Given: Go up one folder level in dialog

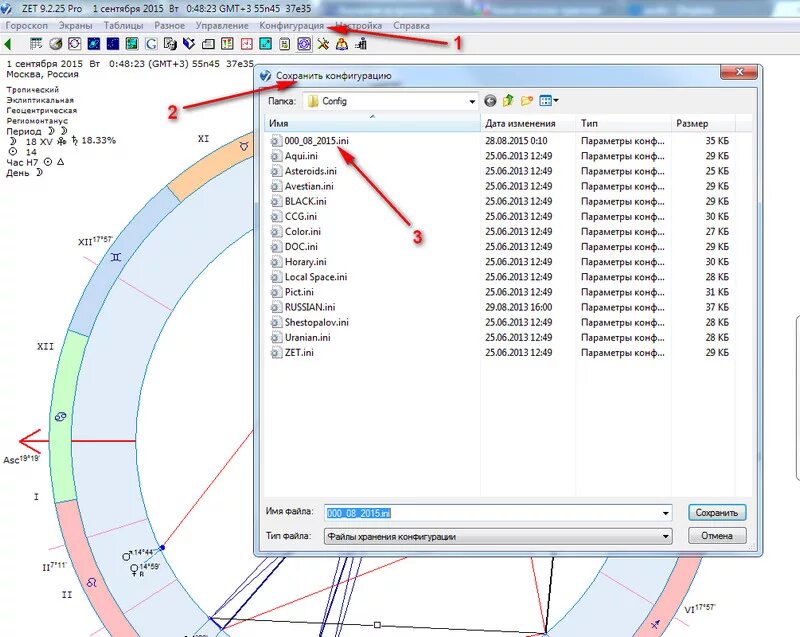Looking at the screenshot, I should pyautogui.click(x=508, y=101).
